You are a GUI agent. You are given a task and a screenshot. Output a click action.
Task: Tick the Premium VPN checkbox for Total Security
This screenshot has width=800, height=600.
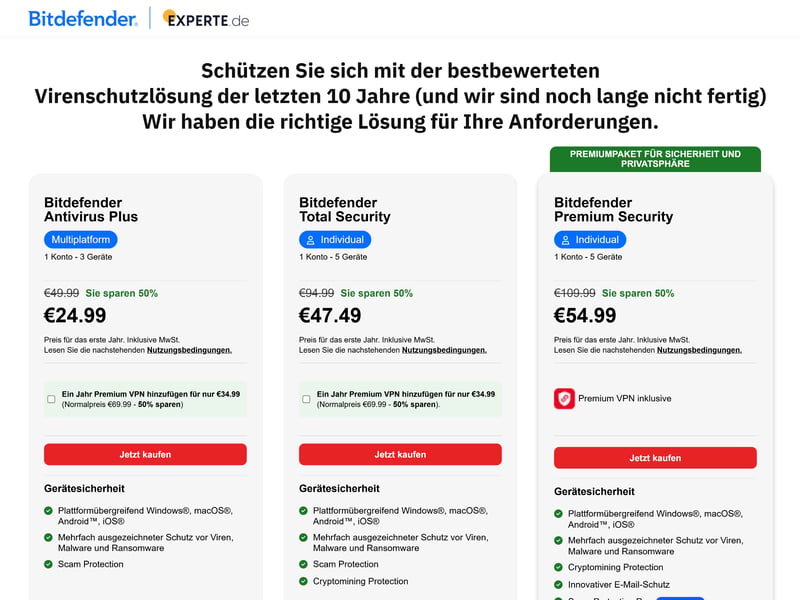click(x=306, y=399)
